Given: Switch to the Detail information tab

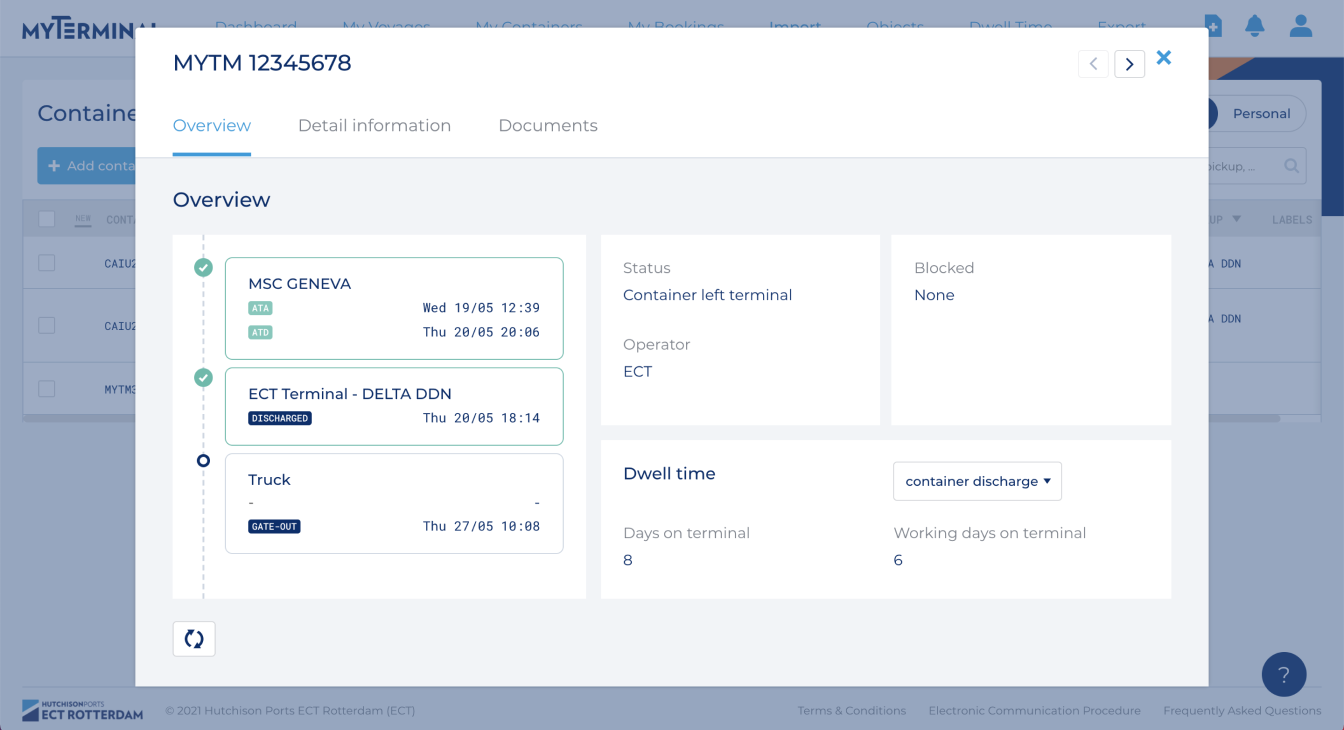Looking at the screenshot, I should [x=374, y=126].
